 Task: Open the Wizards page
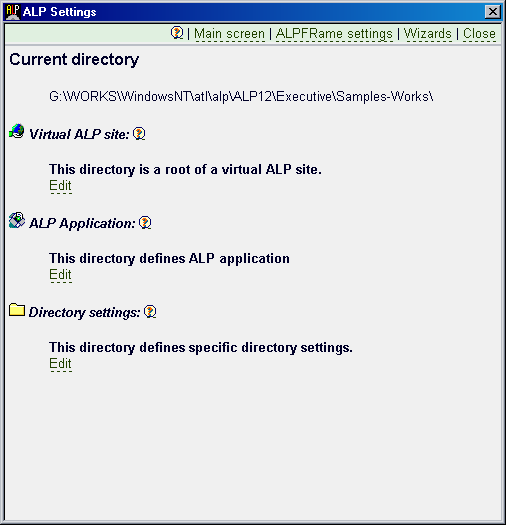428,33
